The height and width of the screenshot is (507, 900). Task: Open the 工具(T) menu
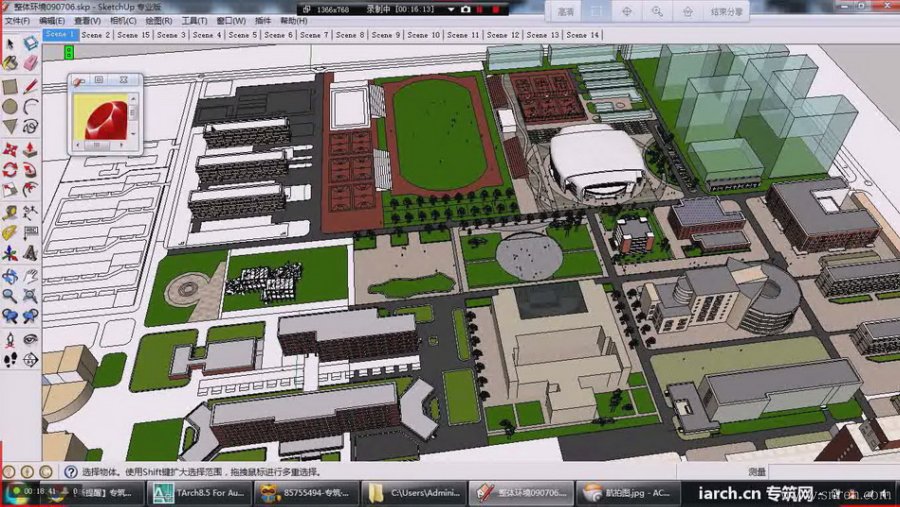pos(194,21)
